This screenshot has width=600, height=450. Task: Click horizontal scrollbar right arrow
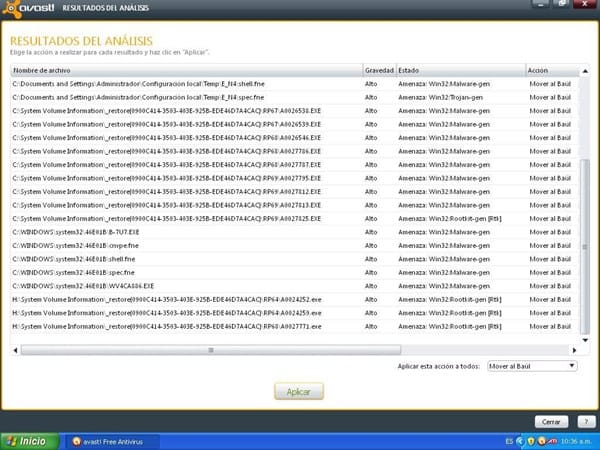click(x=574, y=350)
